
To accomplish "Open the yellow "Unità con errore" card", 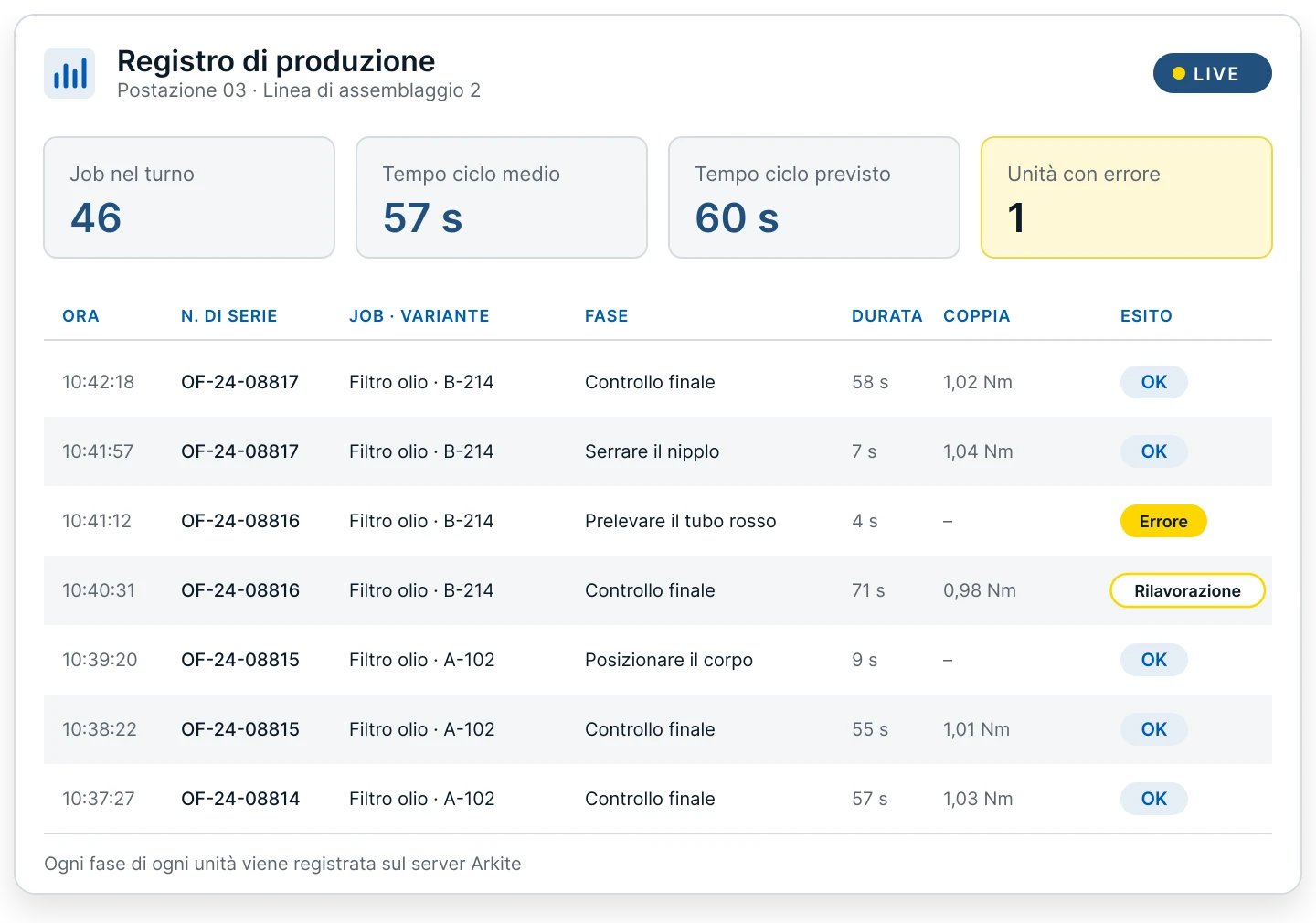I will (x=1127, y=197).
